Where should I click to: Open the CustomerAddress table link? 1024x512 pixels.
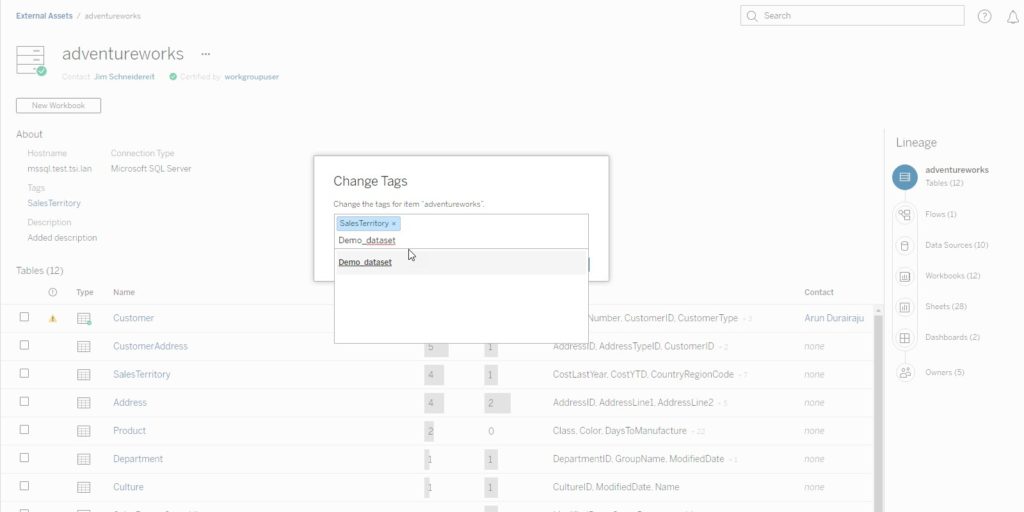coord(150,346)
